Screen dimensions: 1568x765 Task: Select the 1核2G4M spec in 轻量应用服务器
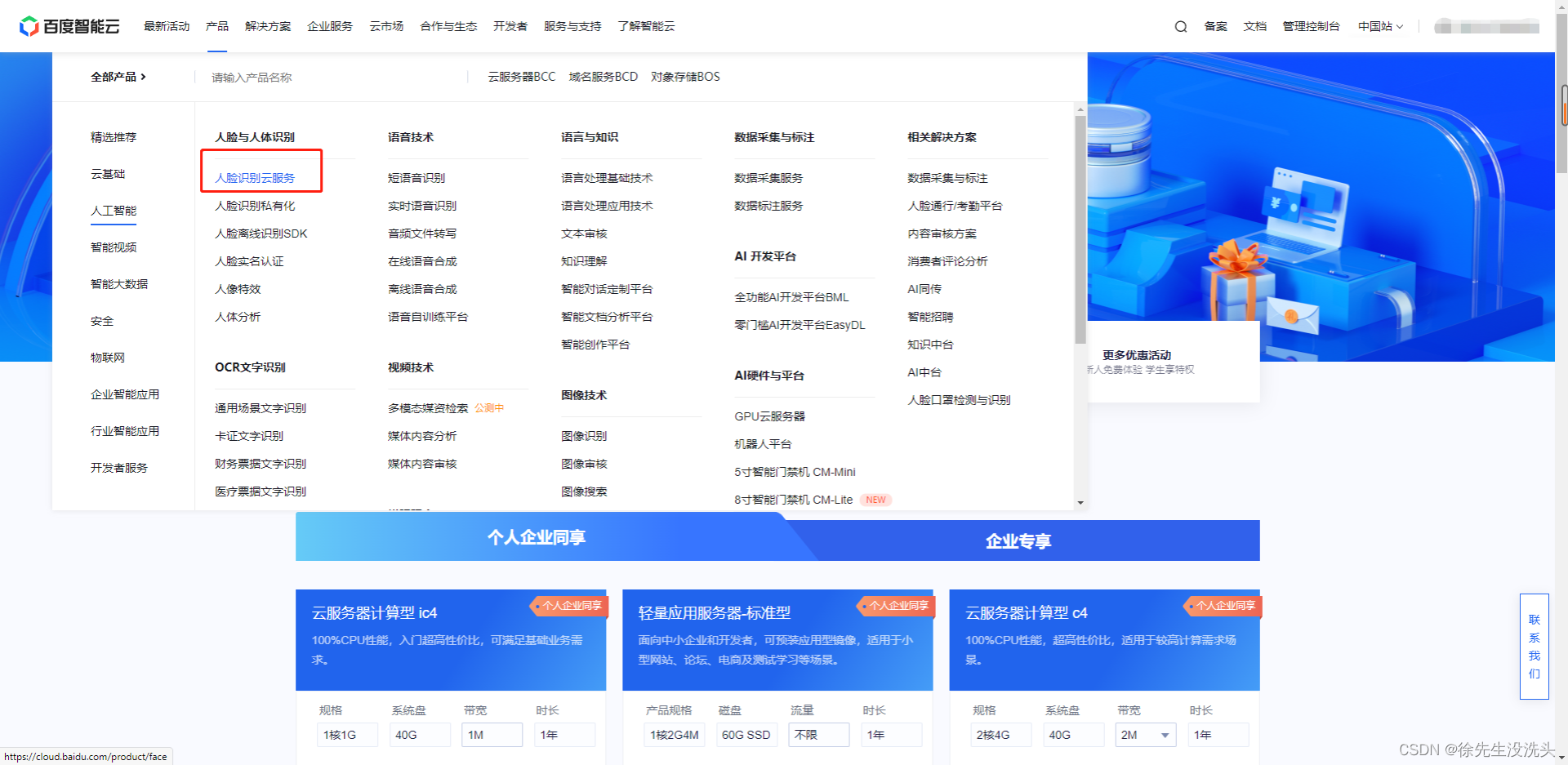(x=674, y=735)
